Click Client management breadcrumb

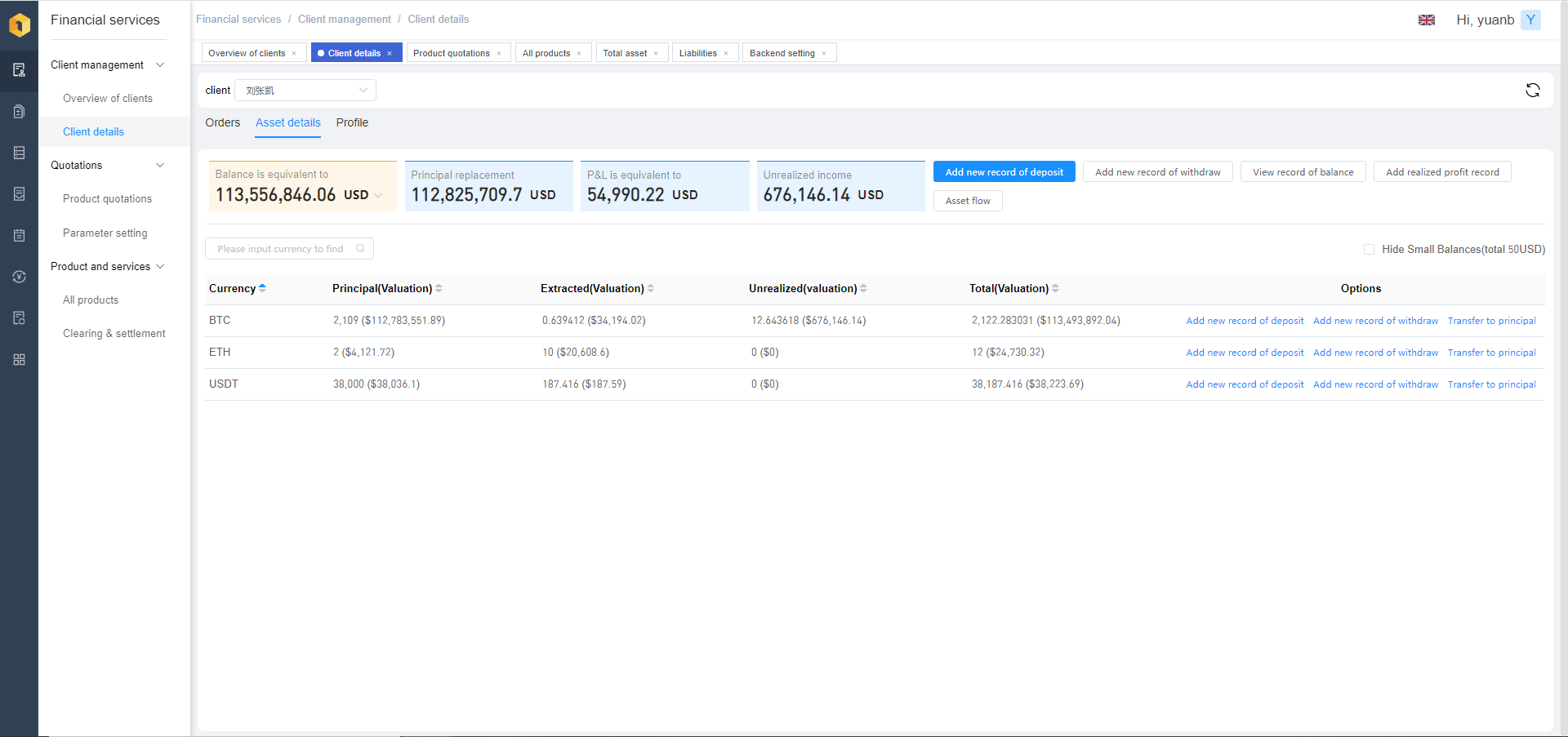click(x=345, y=20)
